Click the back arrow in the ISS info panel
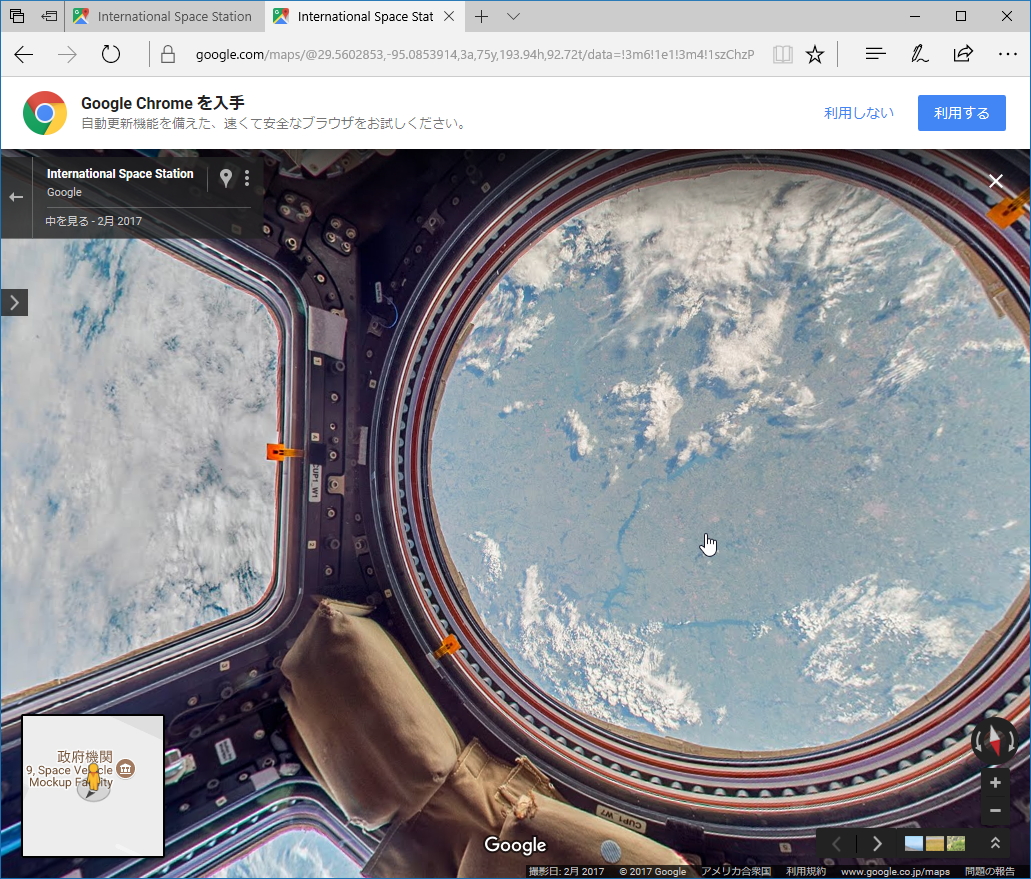 point(16,197)
